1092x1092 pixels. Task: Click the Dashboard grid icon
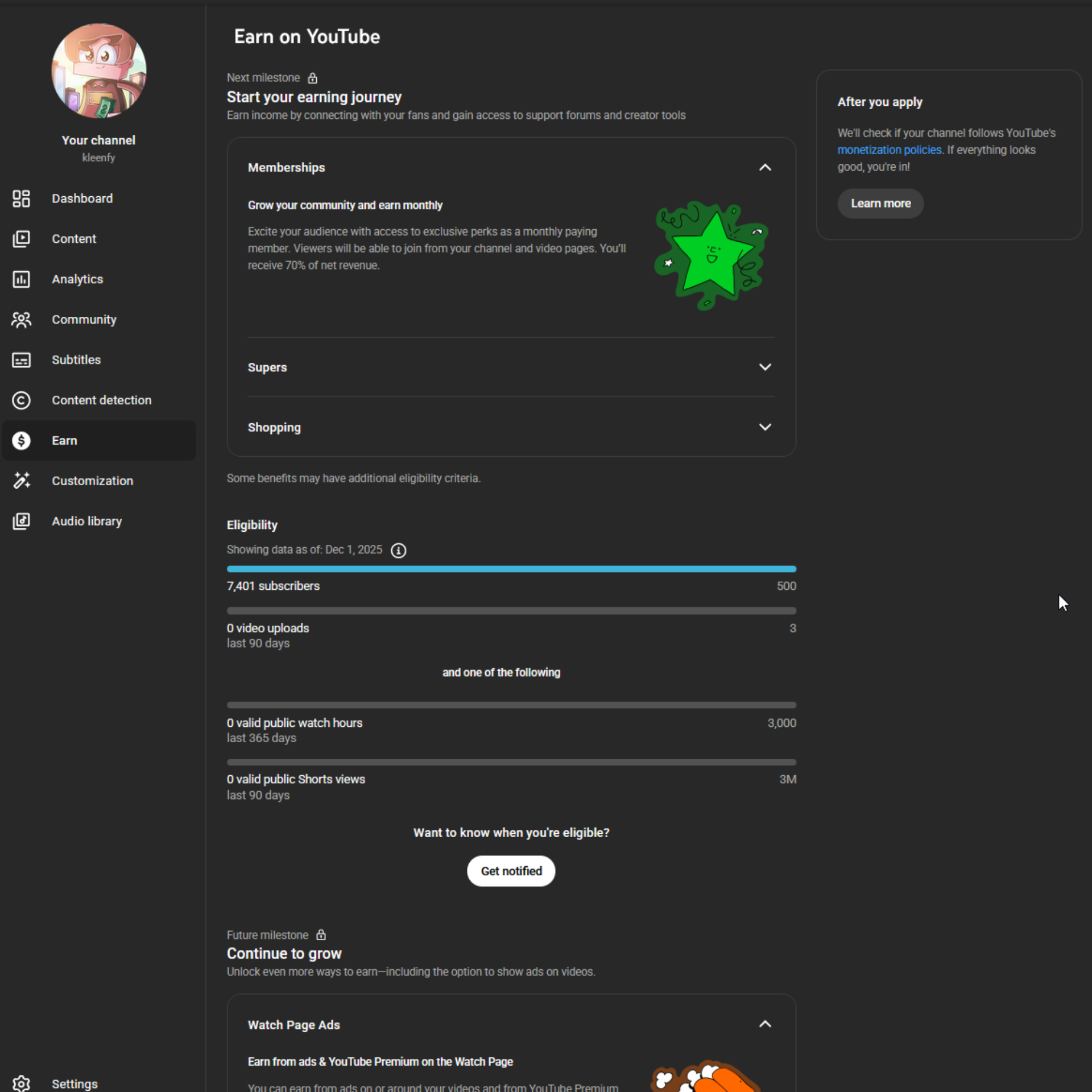pos(21,198)
